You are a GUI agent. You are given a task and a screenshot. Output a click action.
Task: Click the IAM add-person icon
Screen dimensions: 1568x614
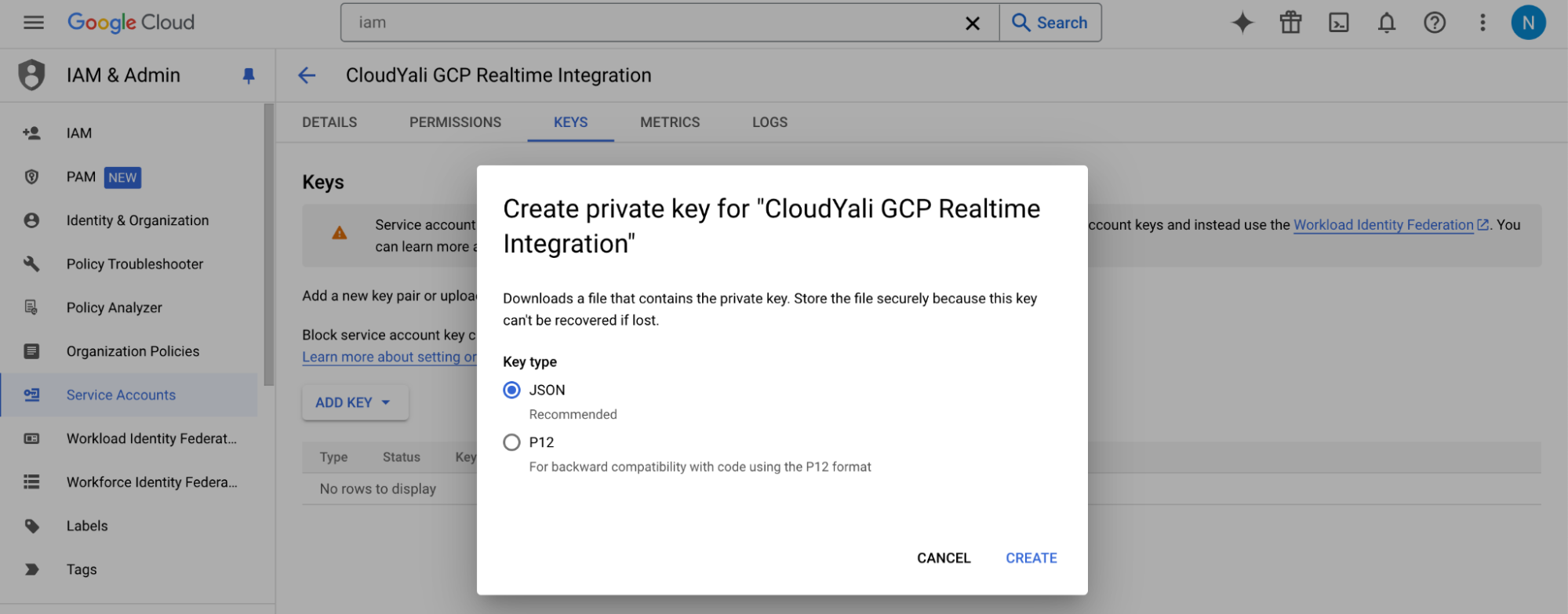(x=31, y=133)
